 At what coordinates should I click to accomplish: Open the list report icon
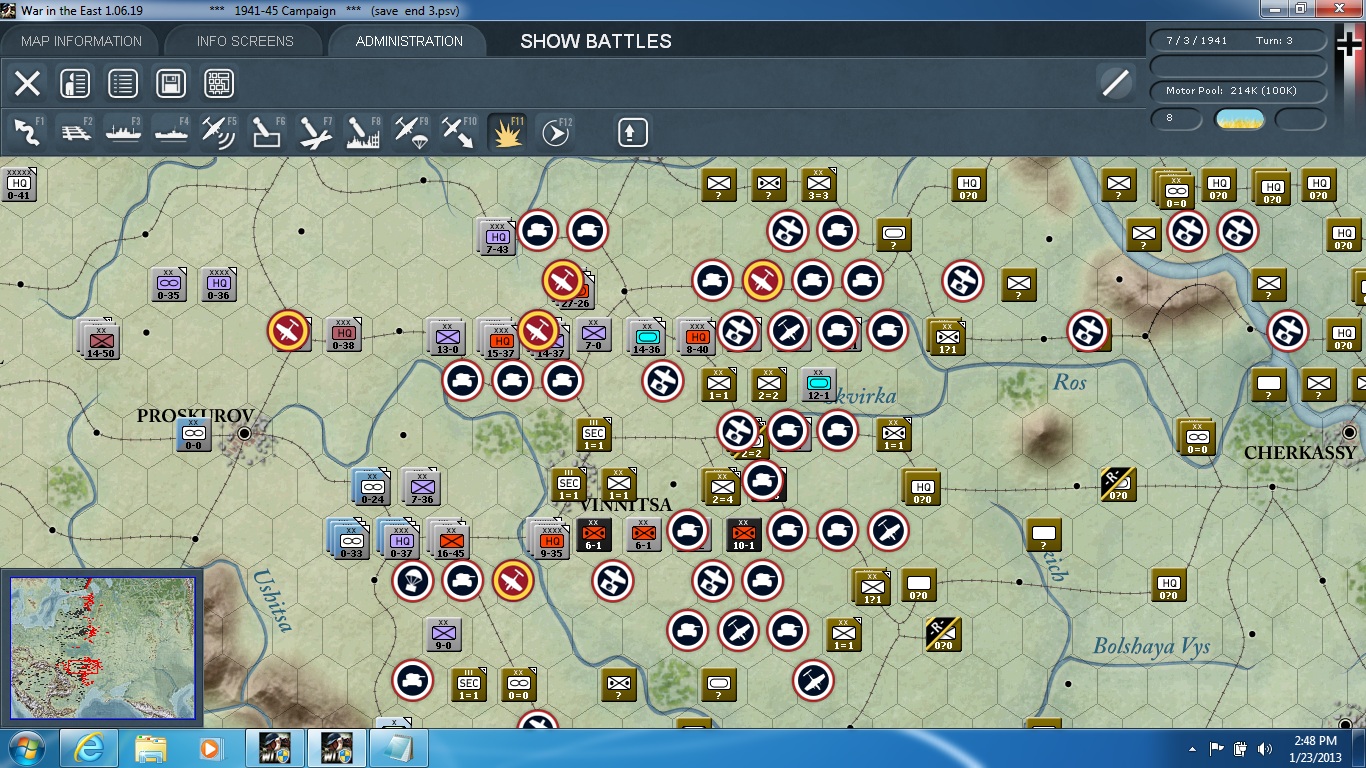click(123, 83)
